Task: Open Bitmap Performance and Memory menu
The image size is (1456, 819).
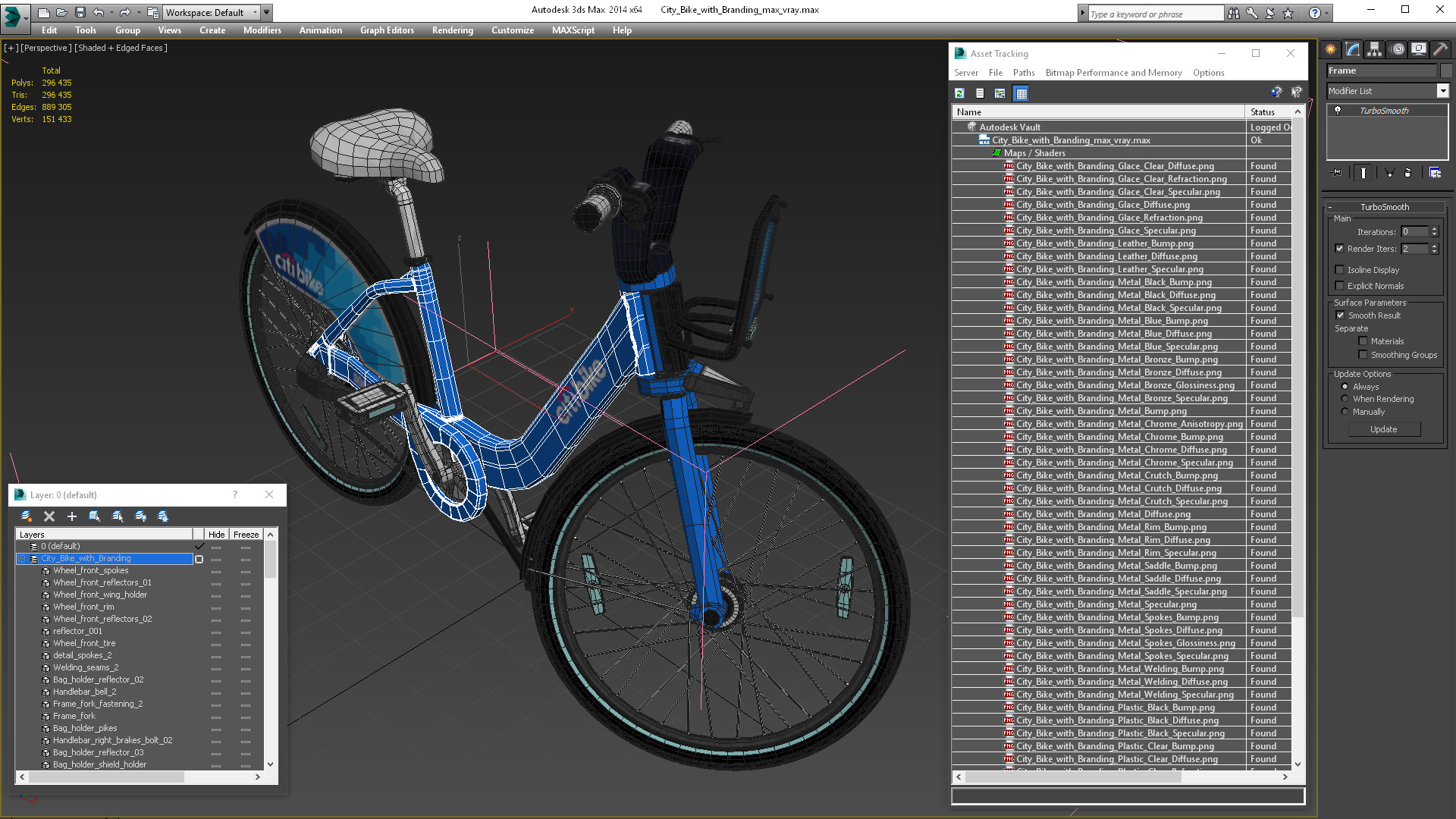Action: (x=1113, y=73)
